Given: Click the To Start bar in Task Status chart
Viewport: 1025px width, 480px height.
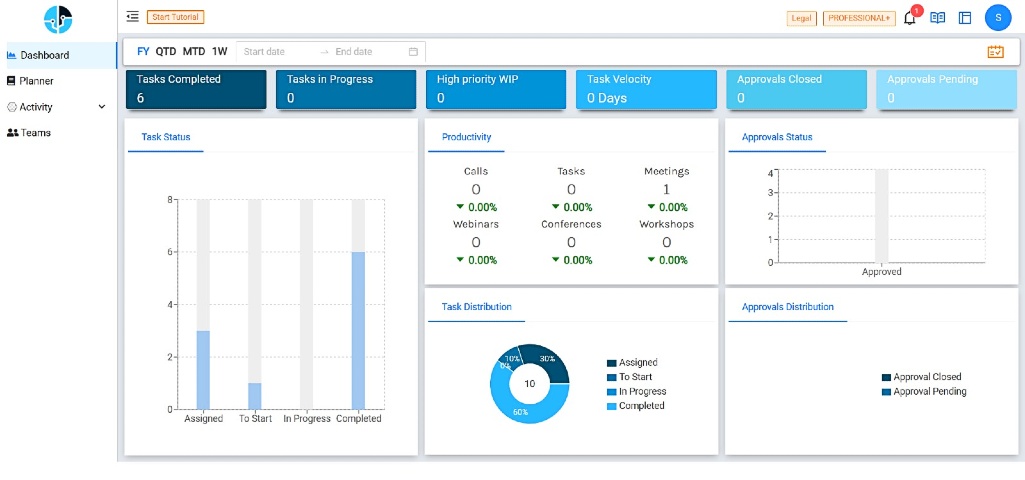Looking at the screenshot, I should coord(255,396).
